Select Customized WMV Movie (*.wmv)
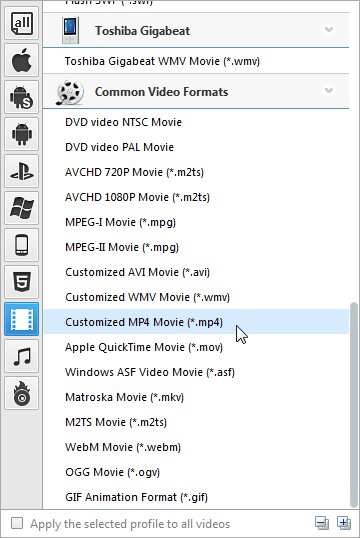Image resolution: width=360 pixels, height=538 pixels. (196, 297)
